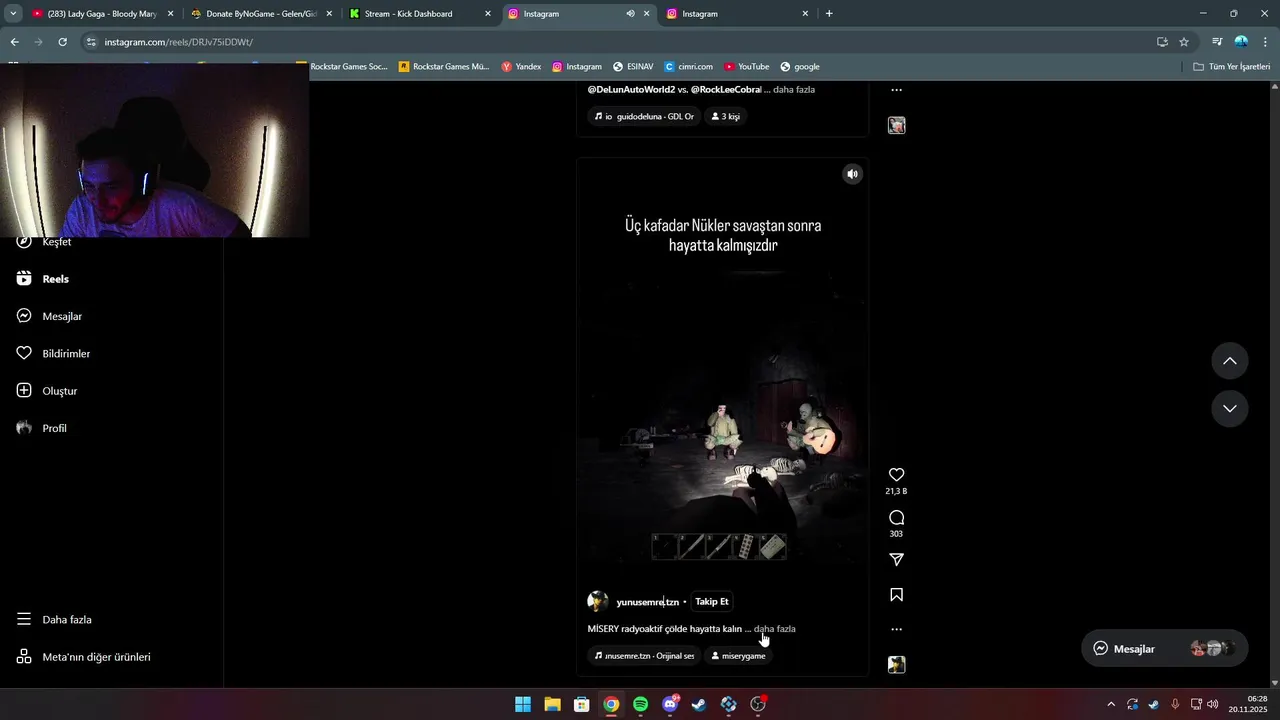1280x720 pixels.
Task: Click yunusemre.tzn's profile avatar
Action: [597, 601]
